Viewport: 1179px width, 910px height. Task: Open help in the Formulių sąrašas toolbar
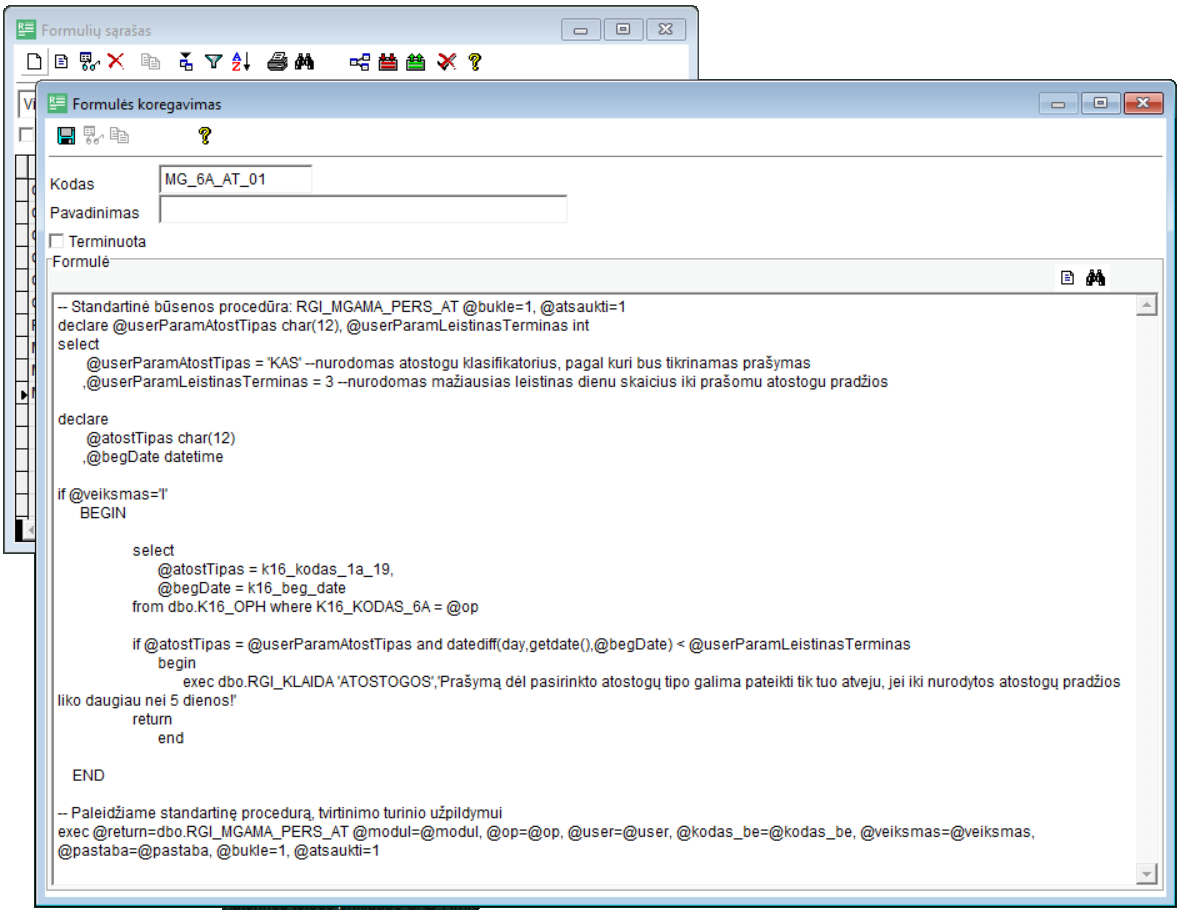coord(474,62)
